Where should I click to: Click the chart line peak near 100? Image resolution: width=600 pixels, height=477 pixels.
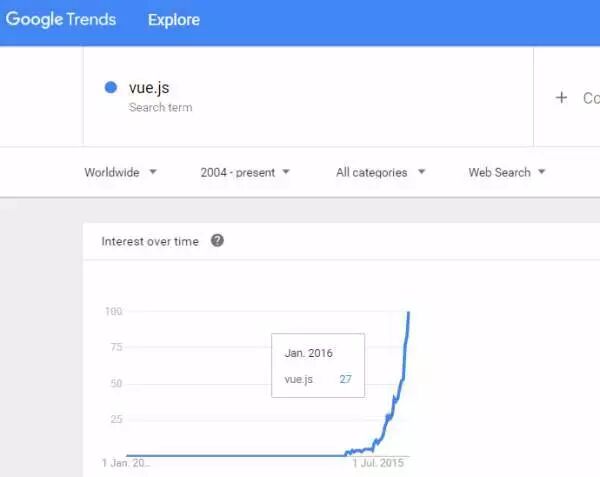[x=408, y=314]
